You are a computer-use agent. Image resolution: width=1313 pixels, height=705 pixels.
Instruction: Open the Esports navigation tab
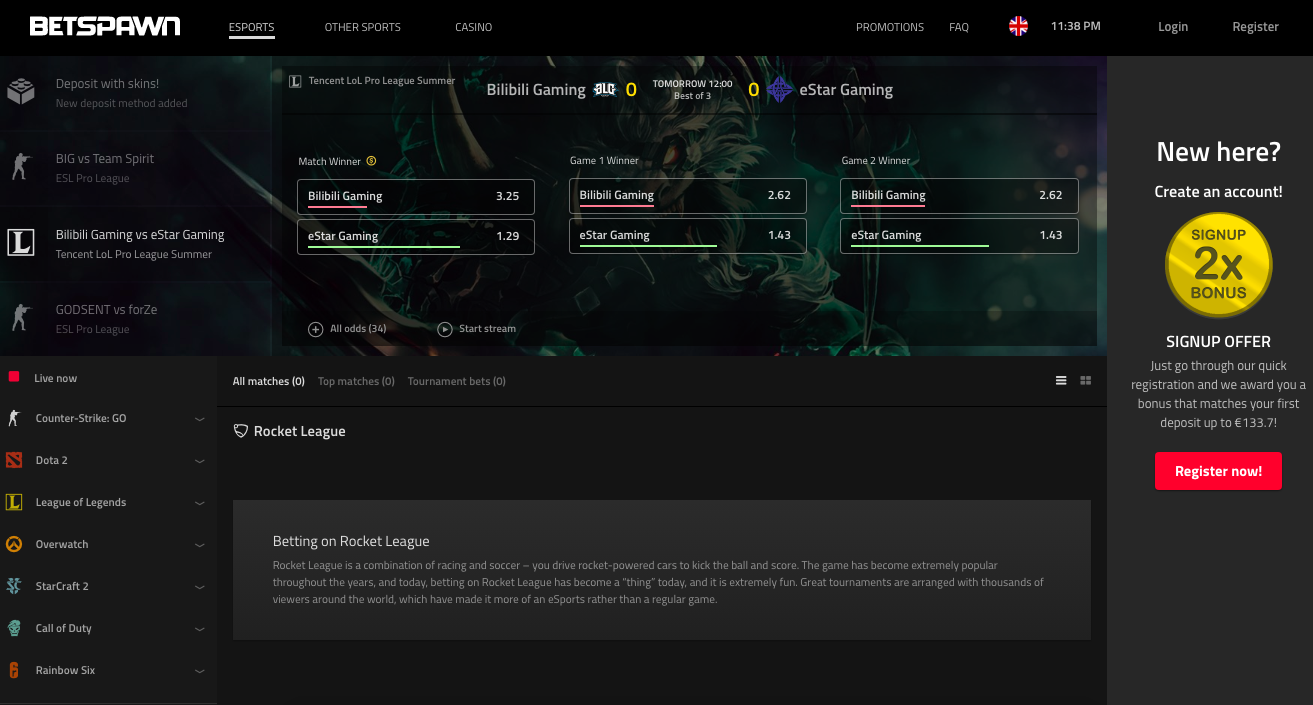click(251, 27)
